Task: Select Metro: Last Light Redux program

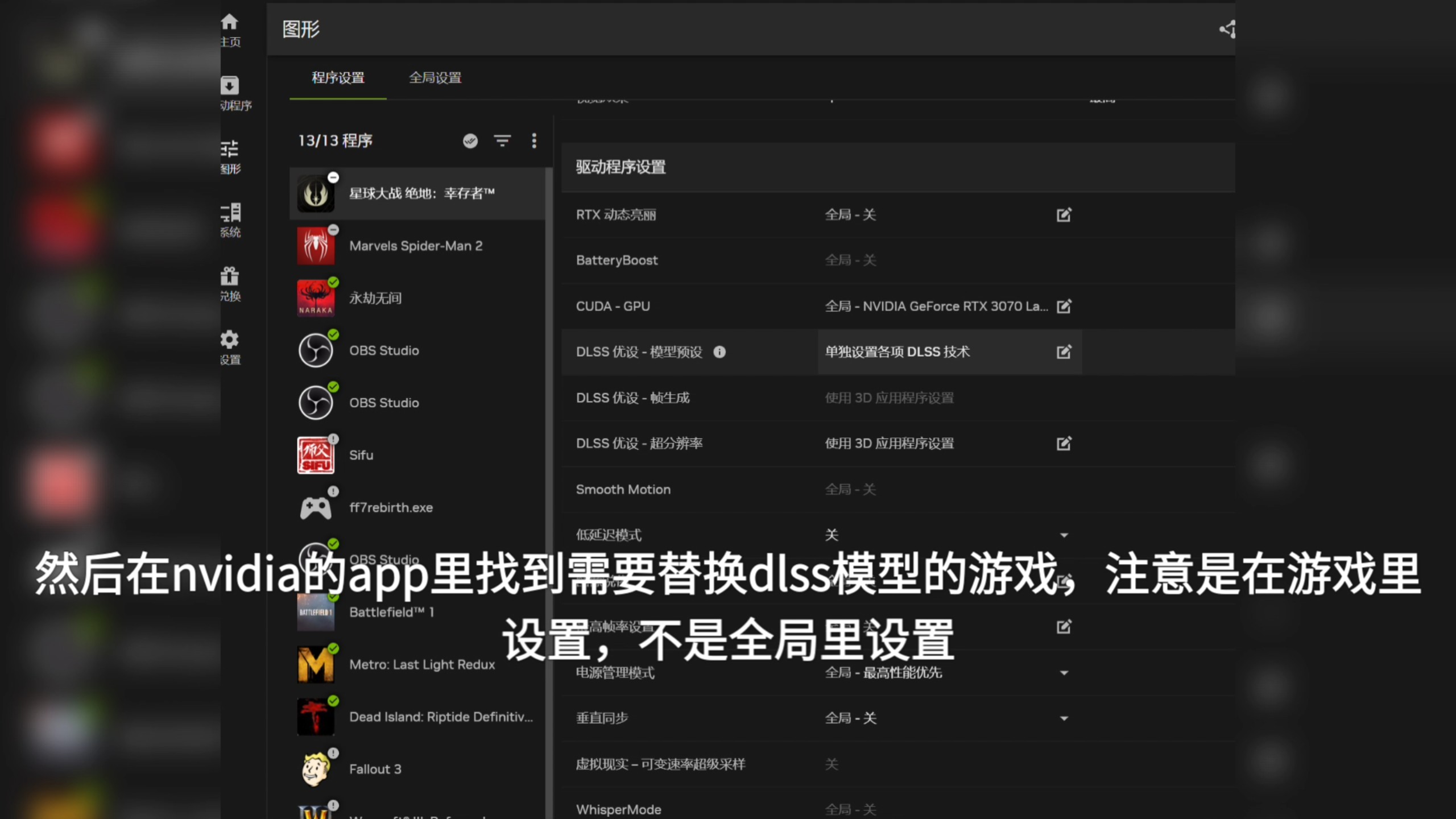Action: click(x=417, y=664)
